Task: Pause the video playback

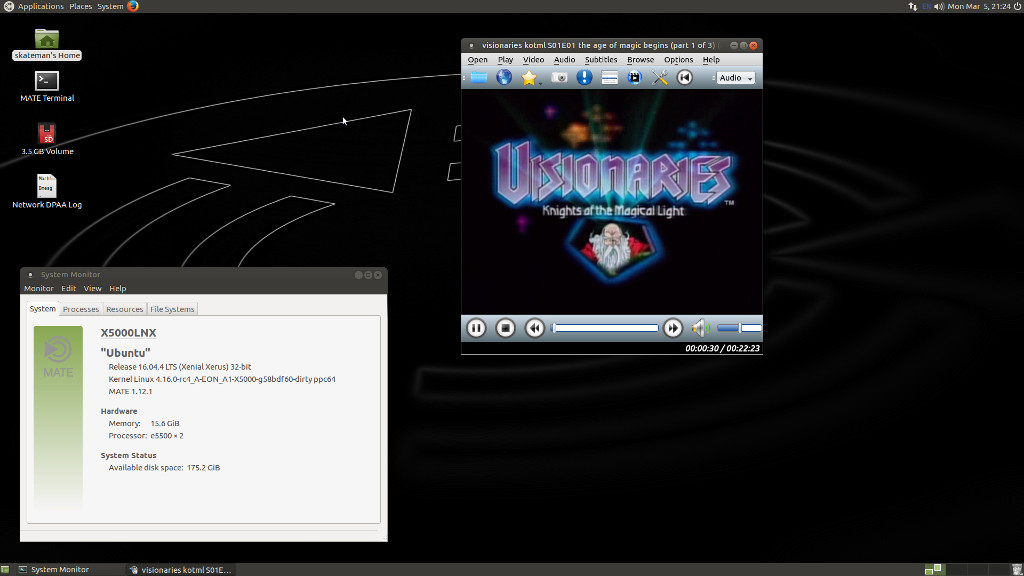Action: pyautogui.click(x=476, y=328)
